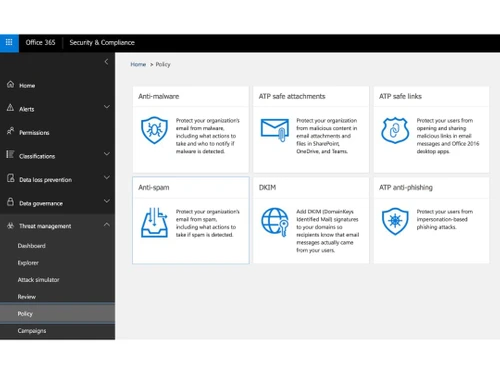The height and width of the screenshot is (375, 500).
Task: Click the Anti-spam description text
Action: click(x=207, y=223)
